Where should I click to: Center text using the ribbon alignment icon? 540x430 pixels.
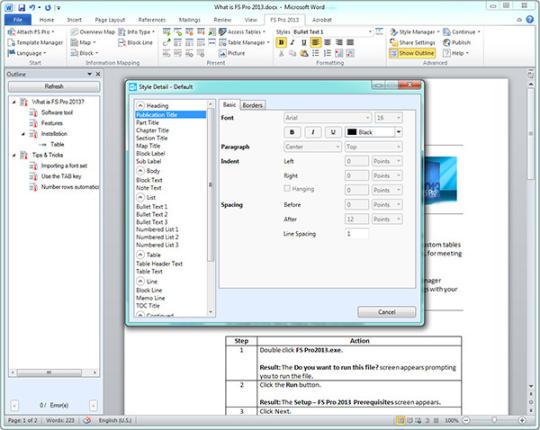pyautogui.click(x=327, y=43)
